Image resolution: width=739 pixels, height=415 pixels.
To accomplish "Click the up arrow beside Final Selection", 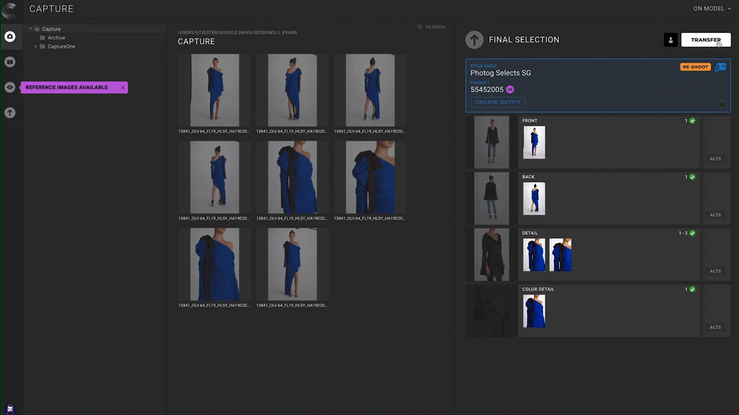I will tap(474, 40).
